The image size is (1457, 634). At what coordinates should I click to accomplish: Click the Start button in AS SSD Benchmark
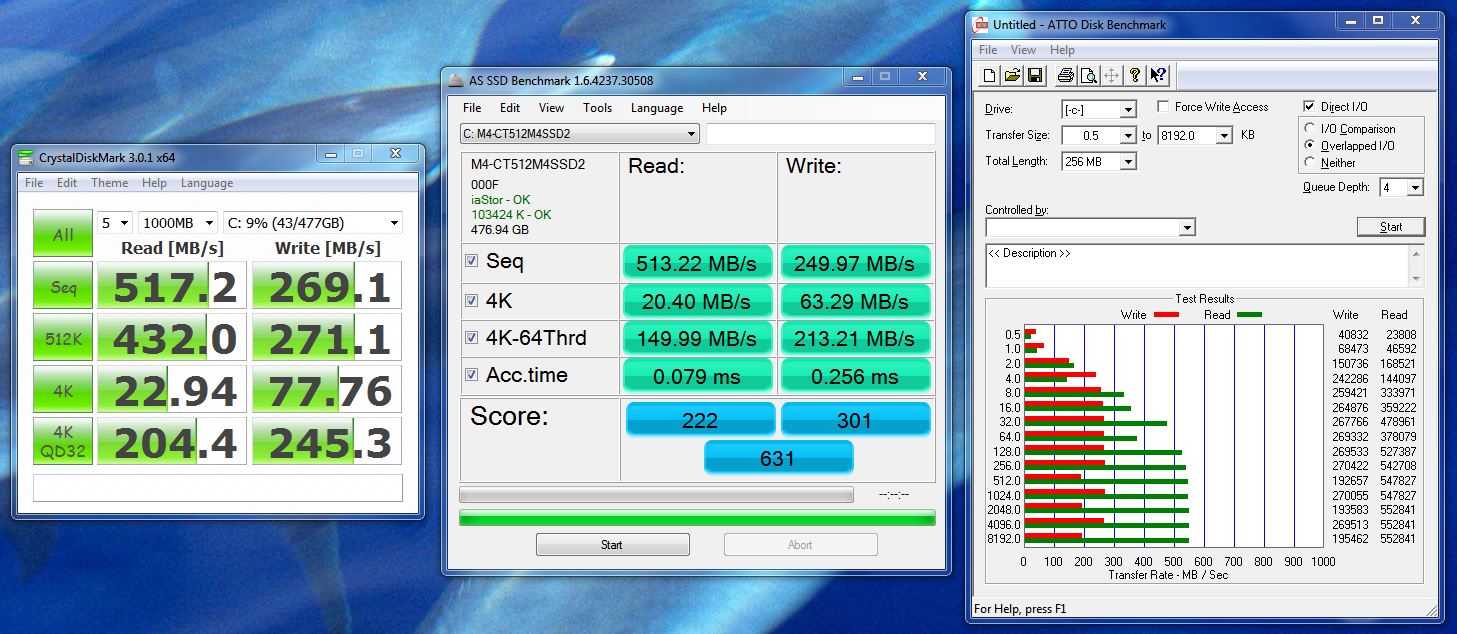(x=612, y=545)
